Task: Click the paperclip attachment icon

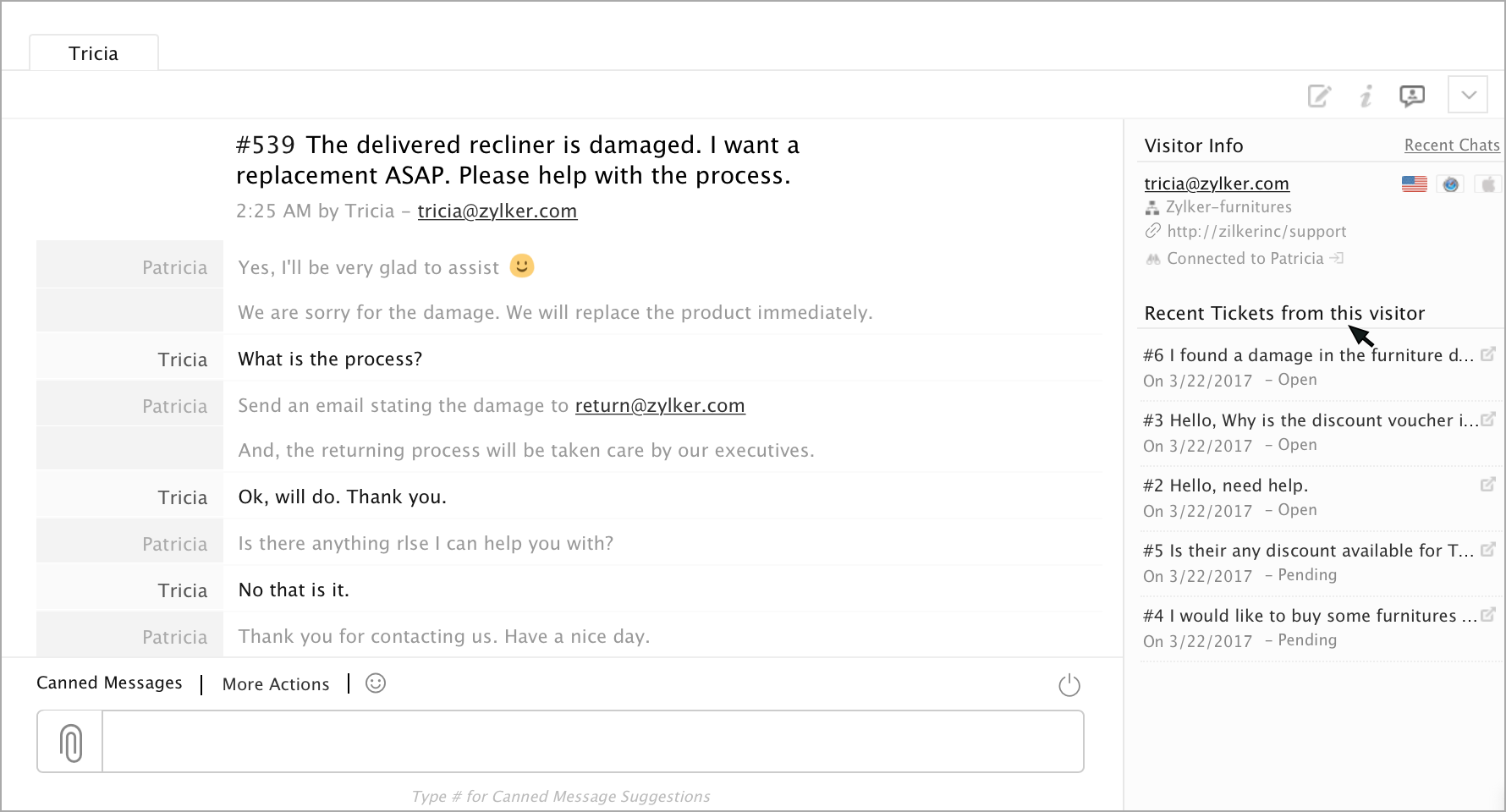Action: (71, 742)
